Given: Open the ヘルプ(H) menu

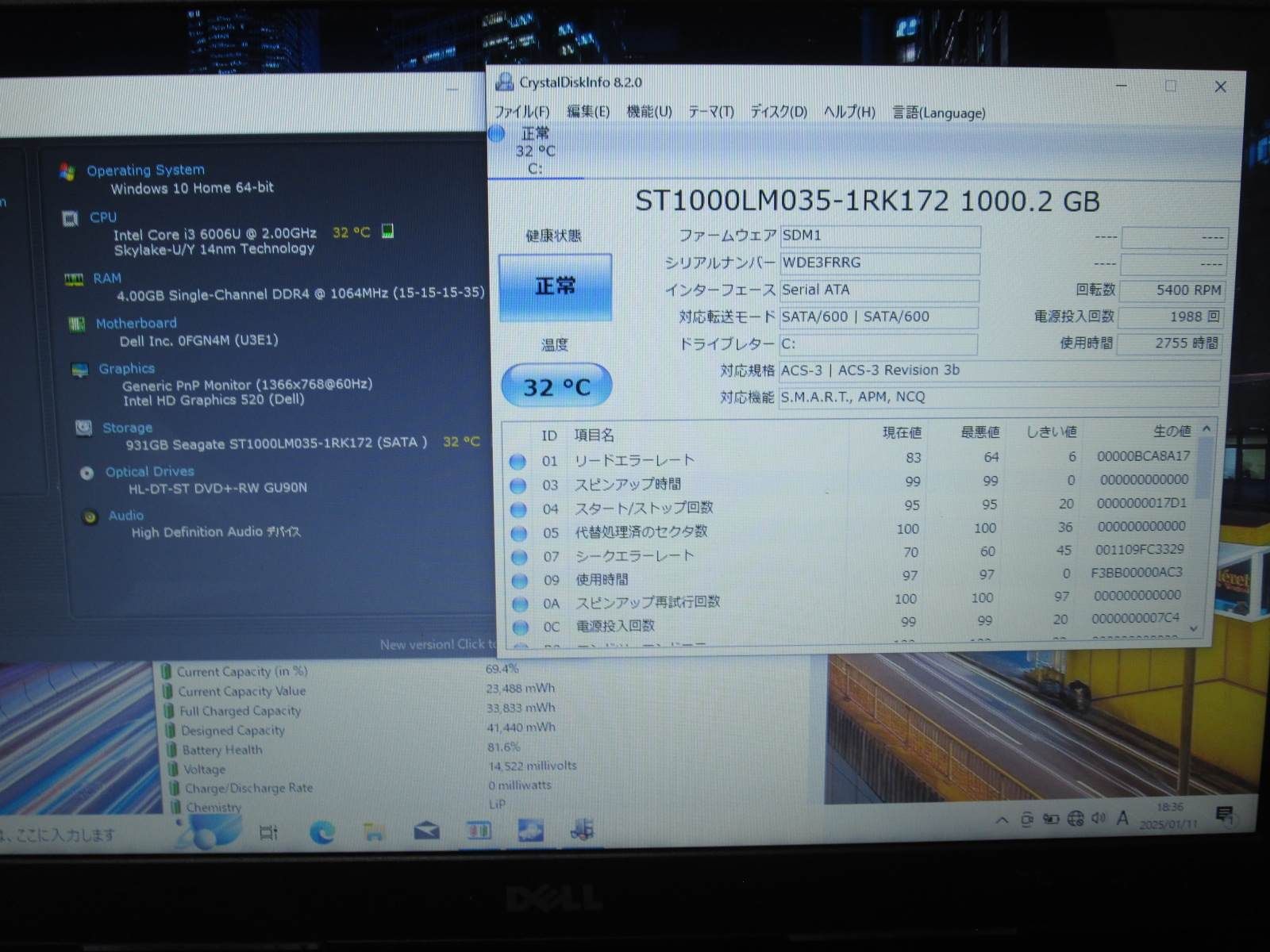Looking at the screenshot, I should 849,112.
